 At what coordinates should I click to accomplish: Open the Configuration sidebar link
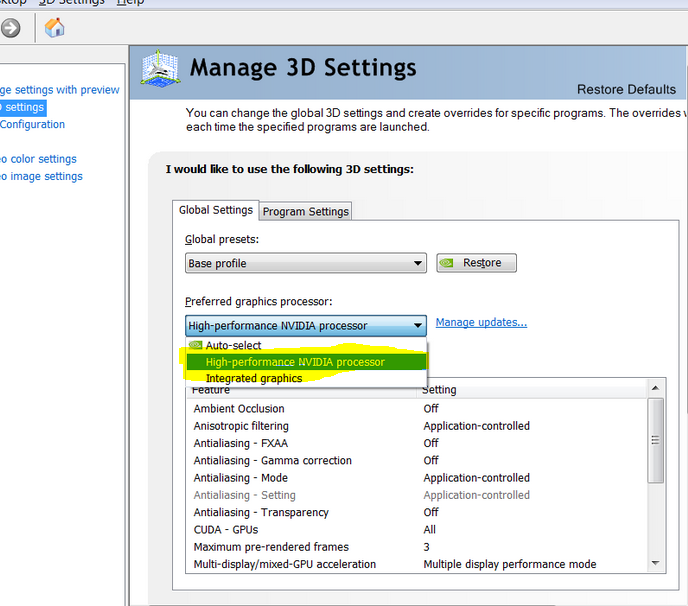[x=32, y=125]
